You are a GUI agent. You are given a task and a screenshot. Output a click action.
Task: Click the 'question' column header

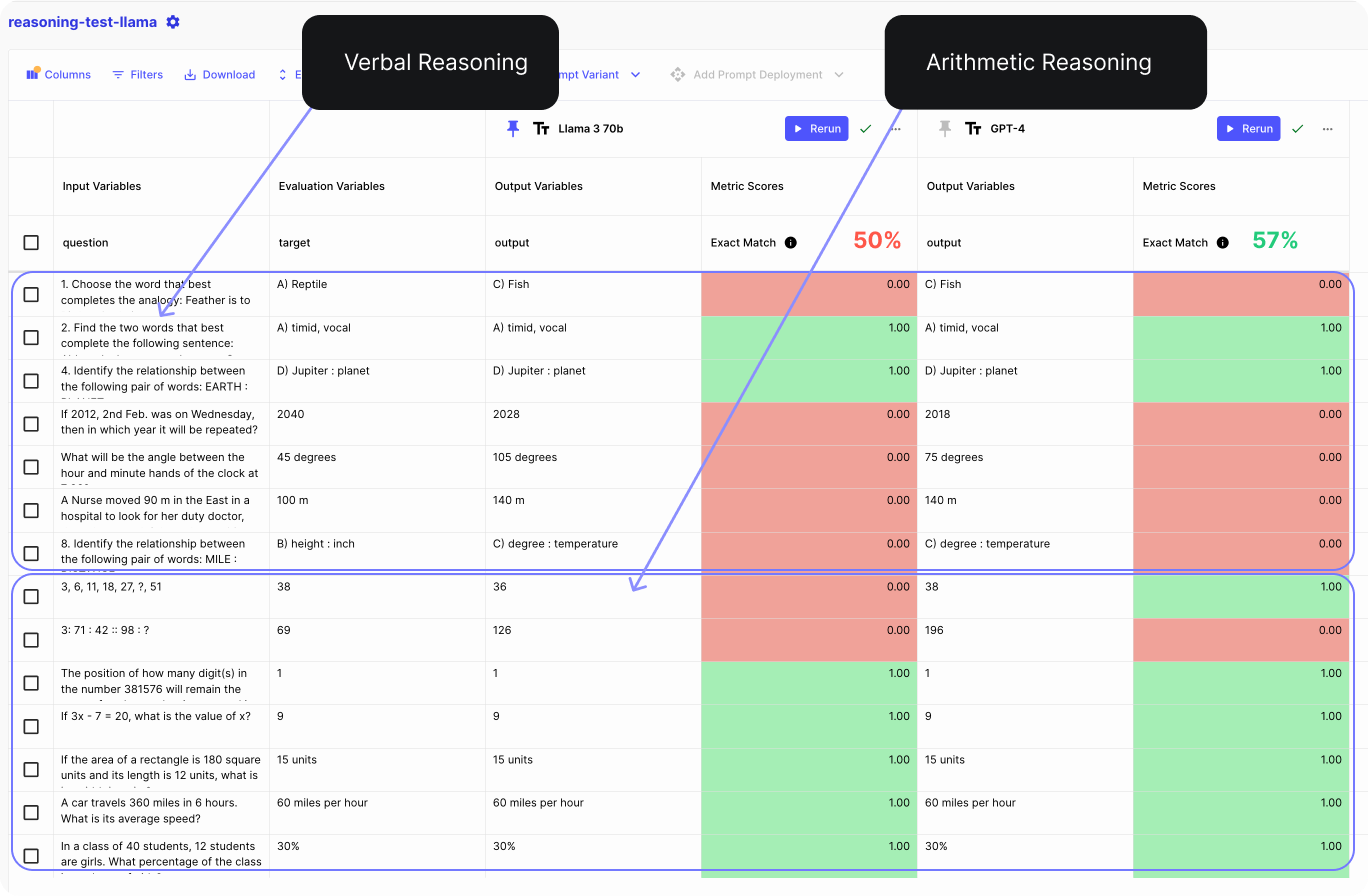pos(86,243)
